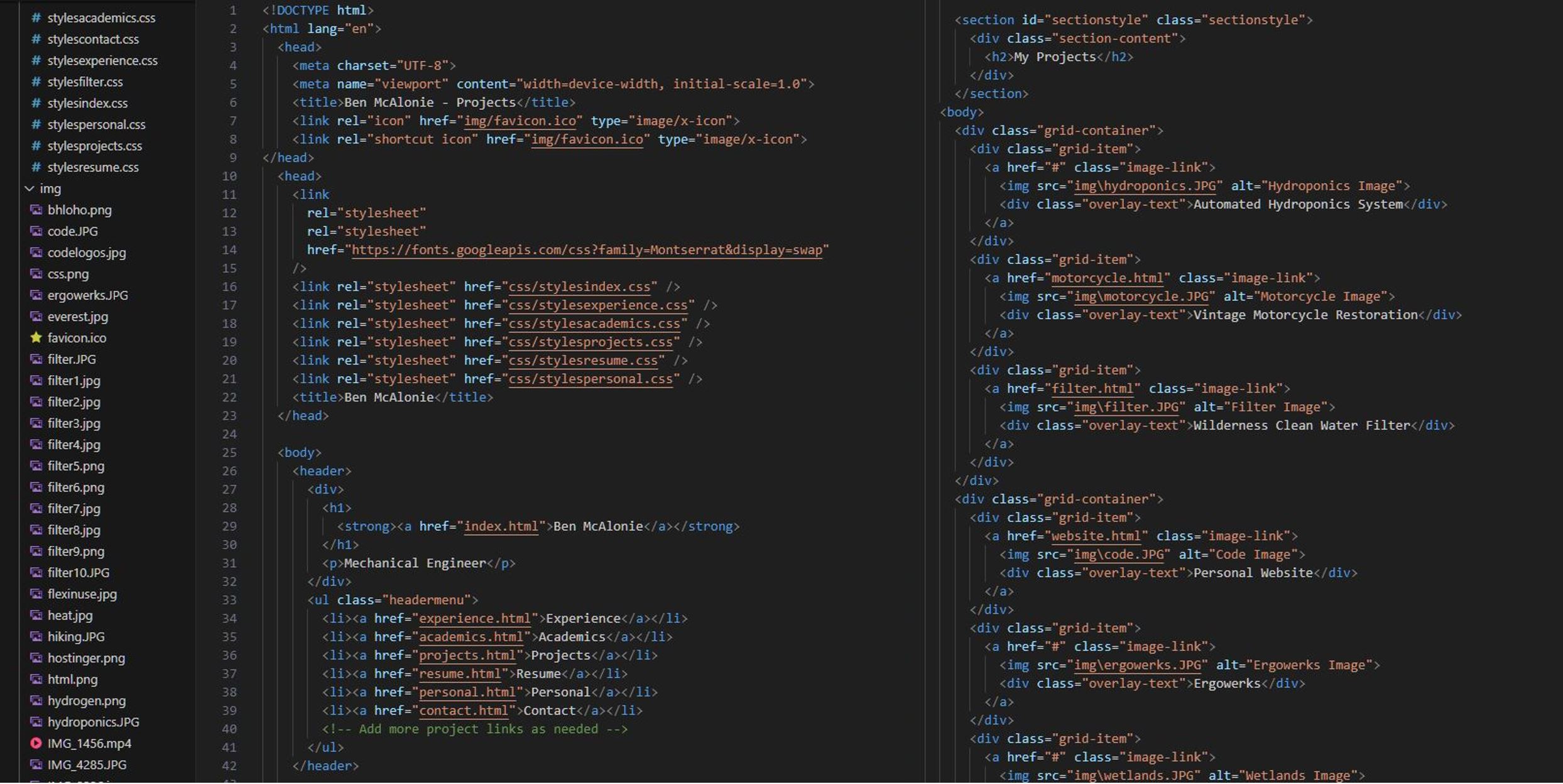Open stylesindex.css from the sidebar
Screen dimensions: 1563x784
pyautogui.click(x=88, y=103)
